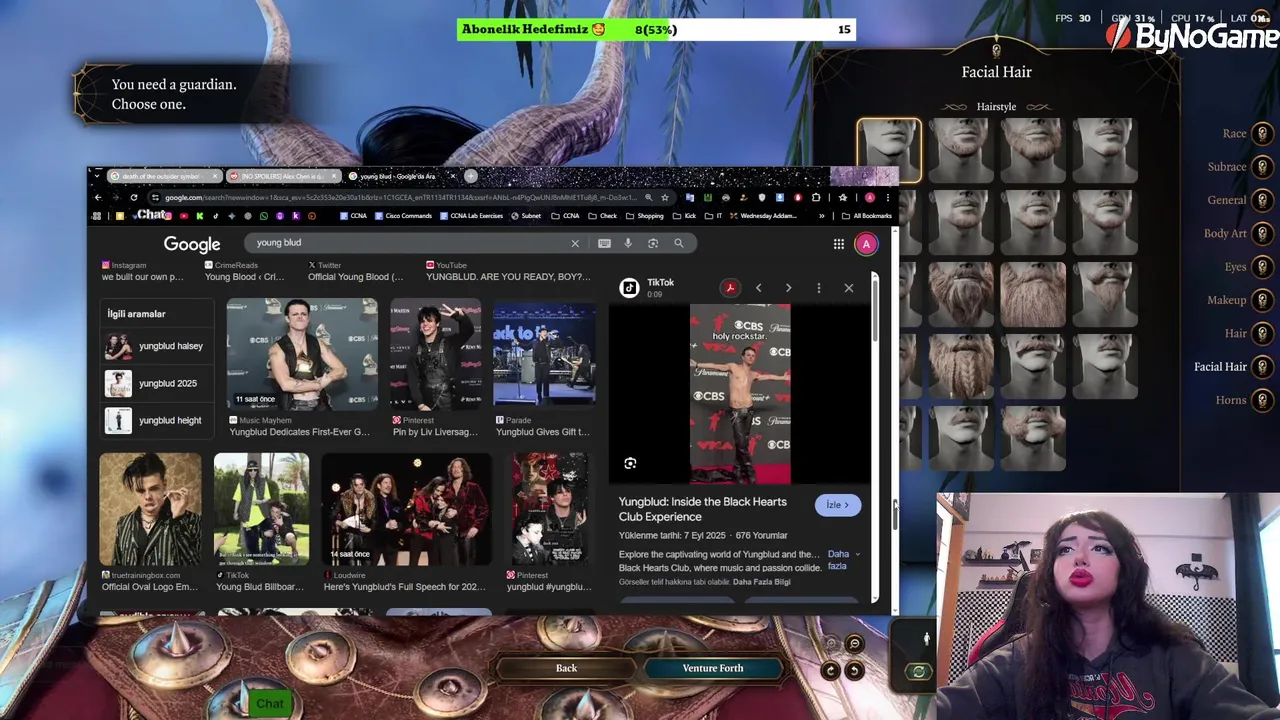1280x720 pixels.
Task: Open a new Chrome tab
Action: click(470, 176)
